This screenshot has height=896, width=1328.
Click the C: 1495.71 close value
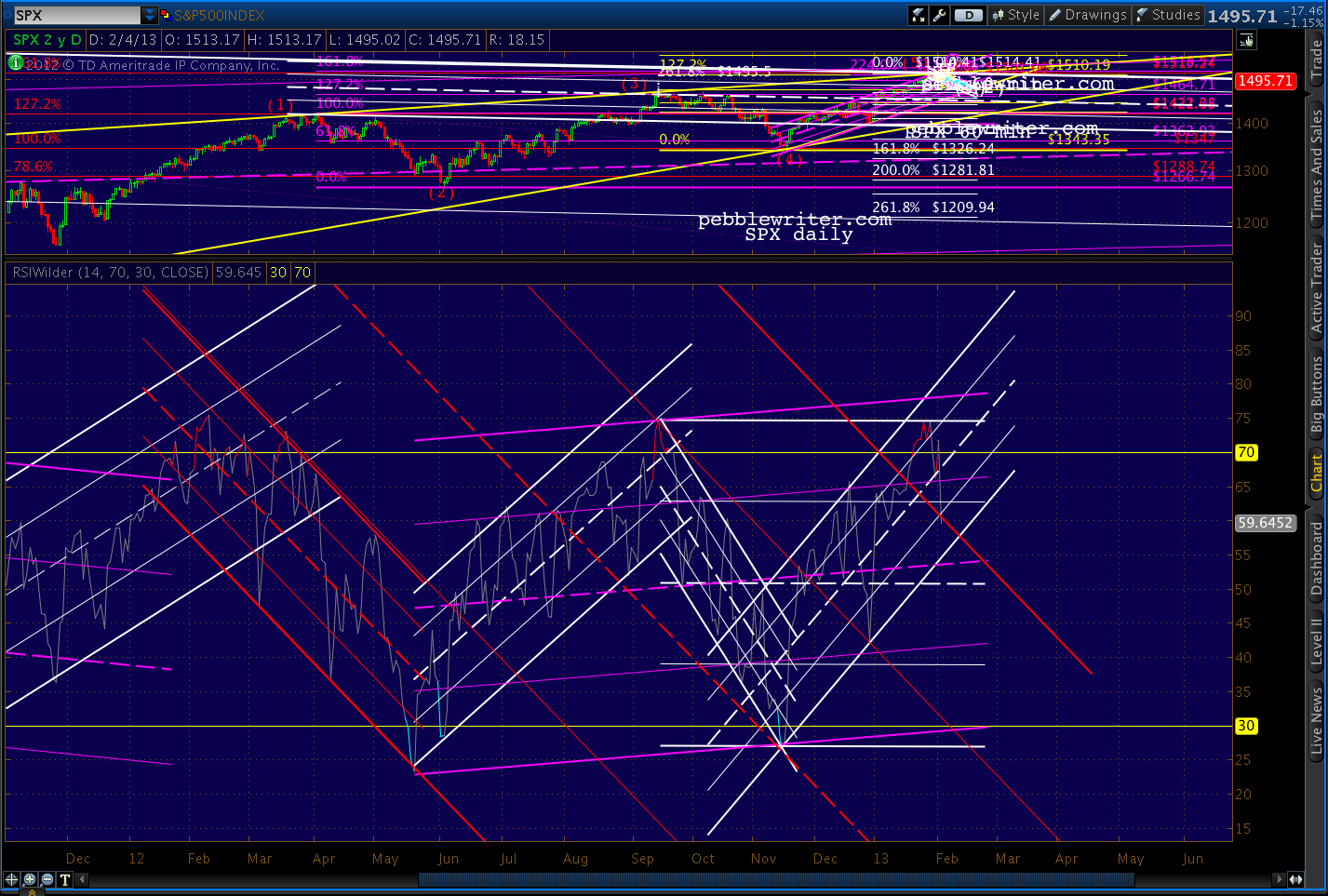444,40
